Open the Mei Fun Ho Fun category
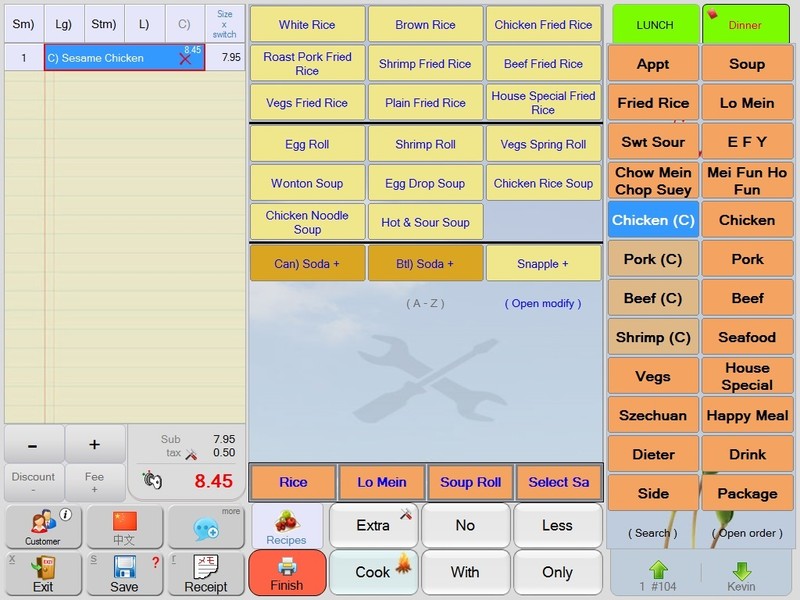The image size is (800, 600). [x=747, y=181]
